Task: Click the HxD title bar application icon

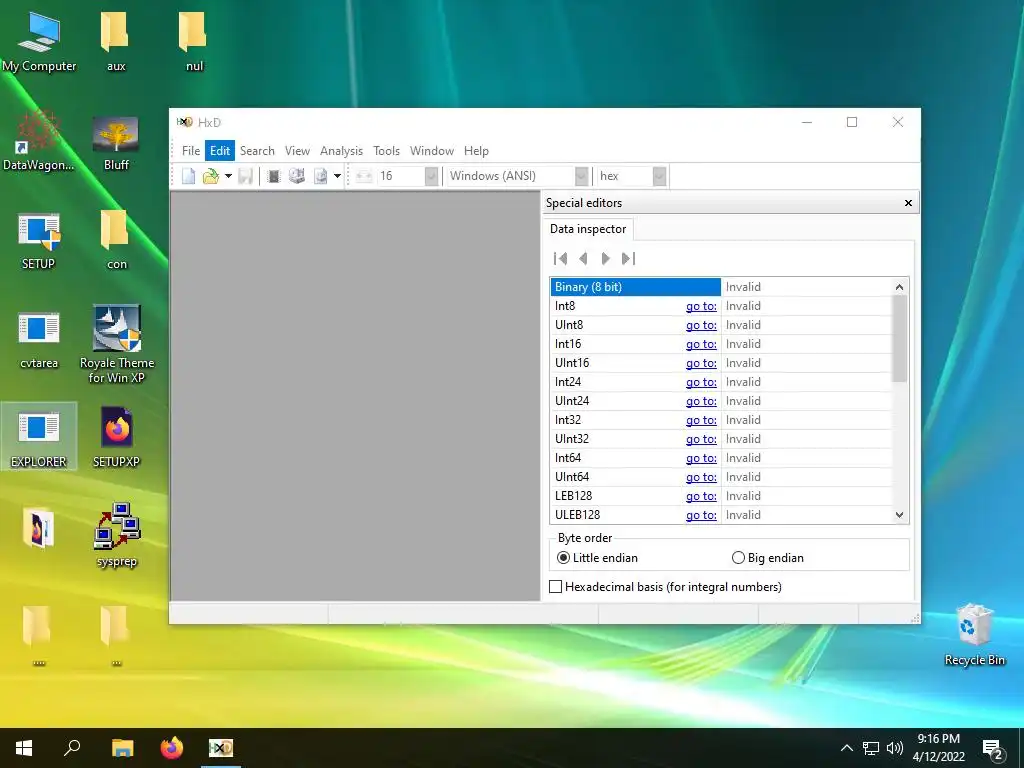Action: click(x=184, y=122)
